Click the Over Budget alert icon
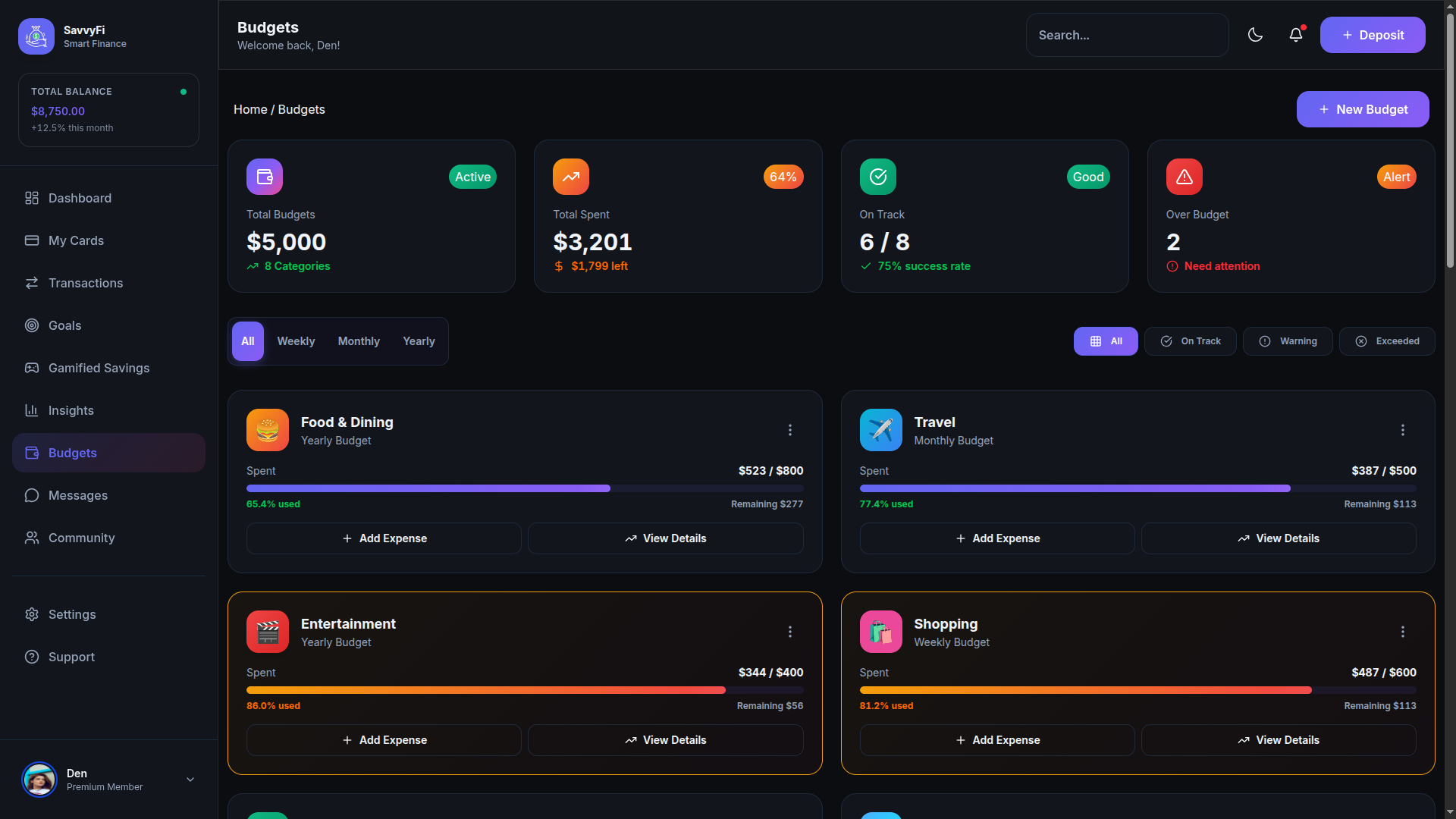The width and height of the screenshot is (1456, 819). [1184, 177]
